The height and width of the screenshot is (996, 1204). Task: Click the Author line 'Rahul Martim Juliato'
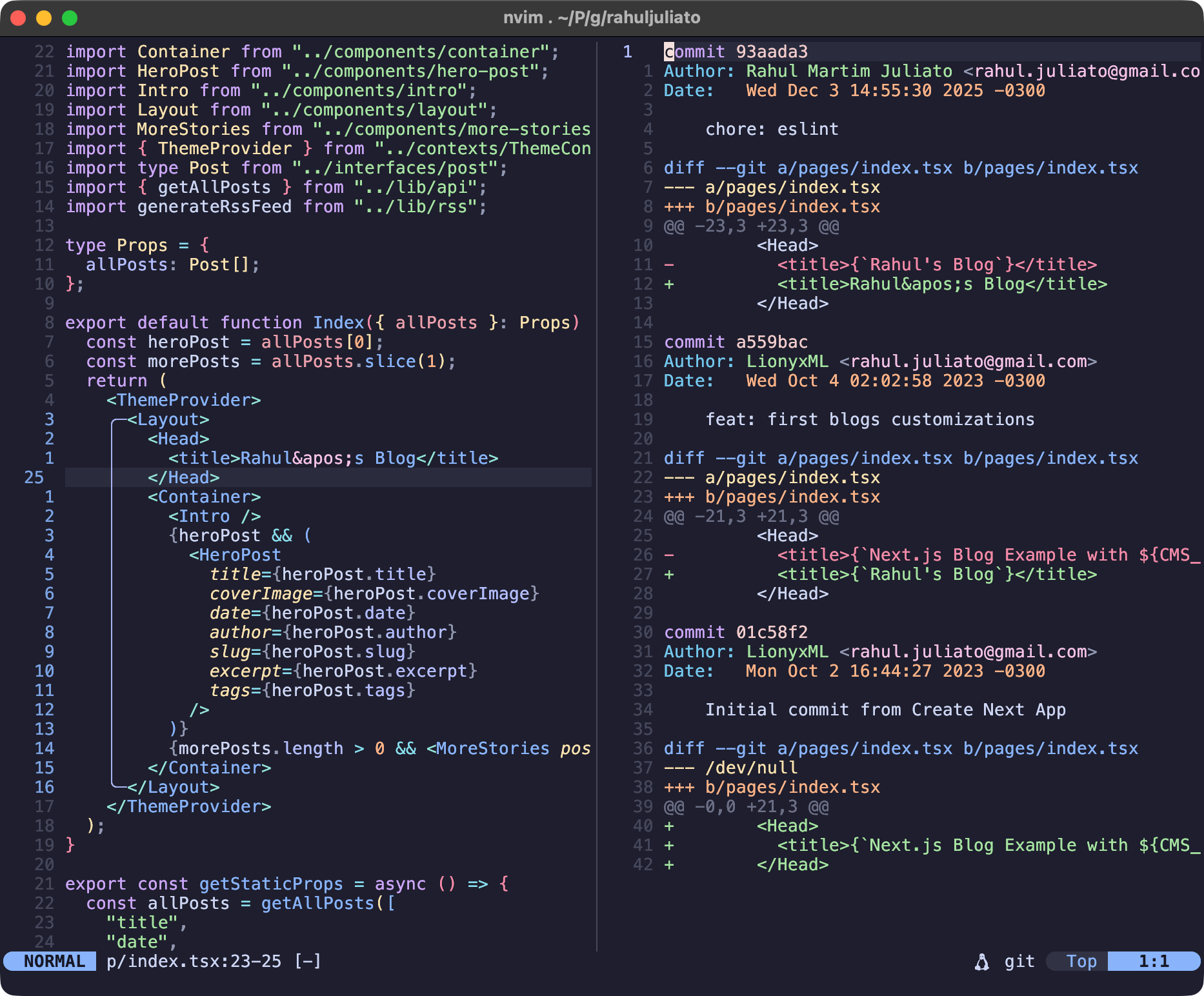(x=932, y=71)
